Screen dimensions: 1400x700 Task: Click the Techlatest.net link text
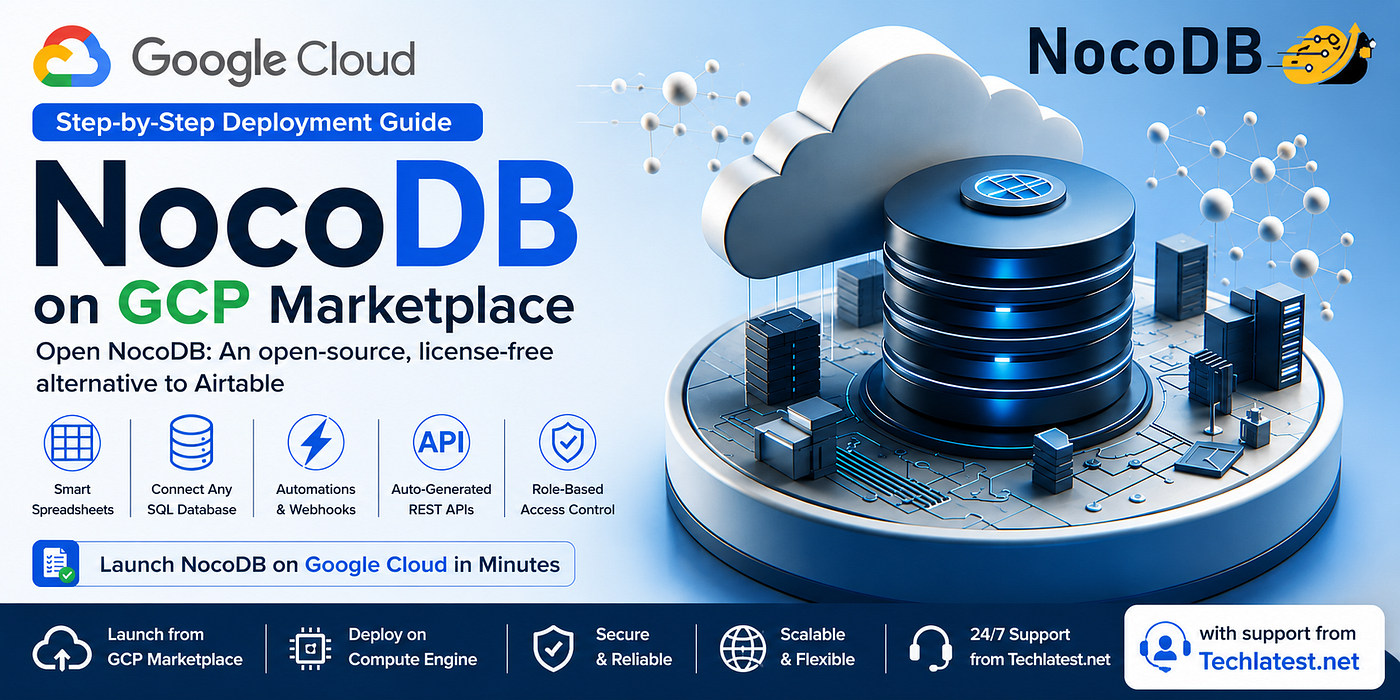point(1279,661)
